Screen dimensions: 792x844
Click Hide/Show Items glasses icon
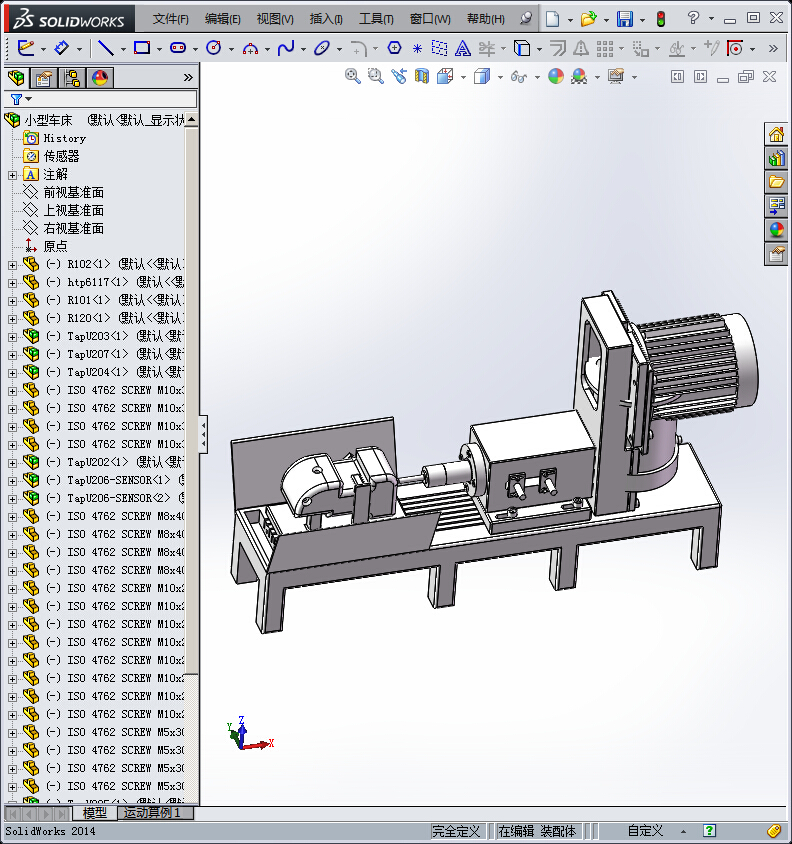(x=518, y=77)
